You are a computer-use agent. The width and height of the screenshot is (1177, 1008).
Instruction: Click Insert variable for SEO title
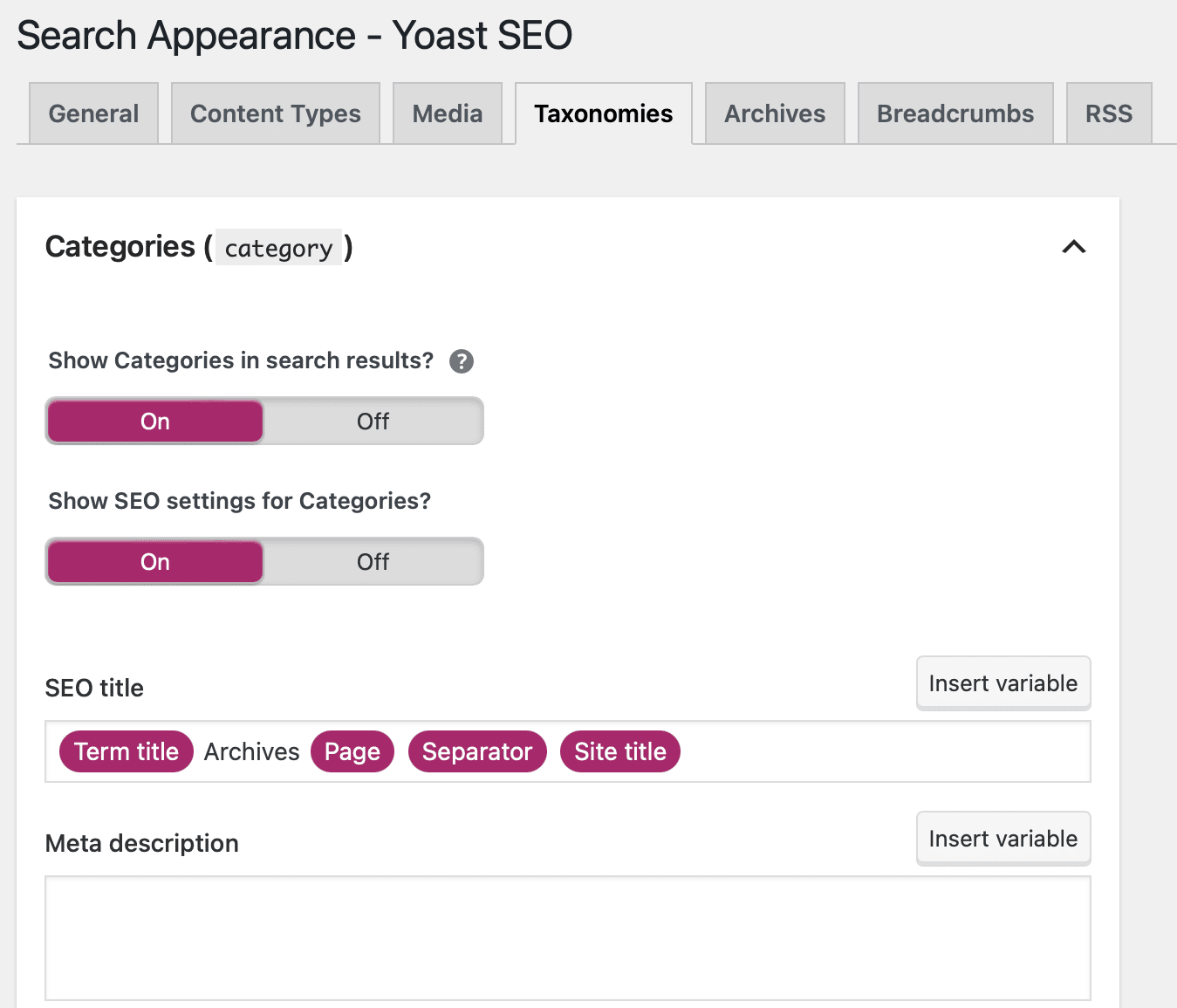click(1003, 682)
